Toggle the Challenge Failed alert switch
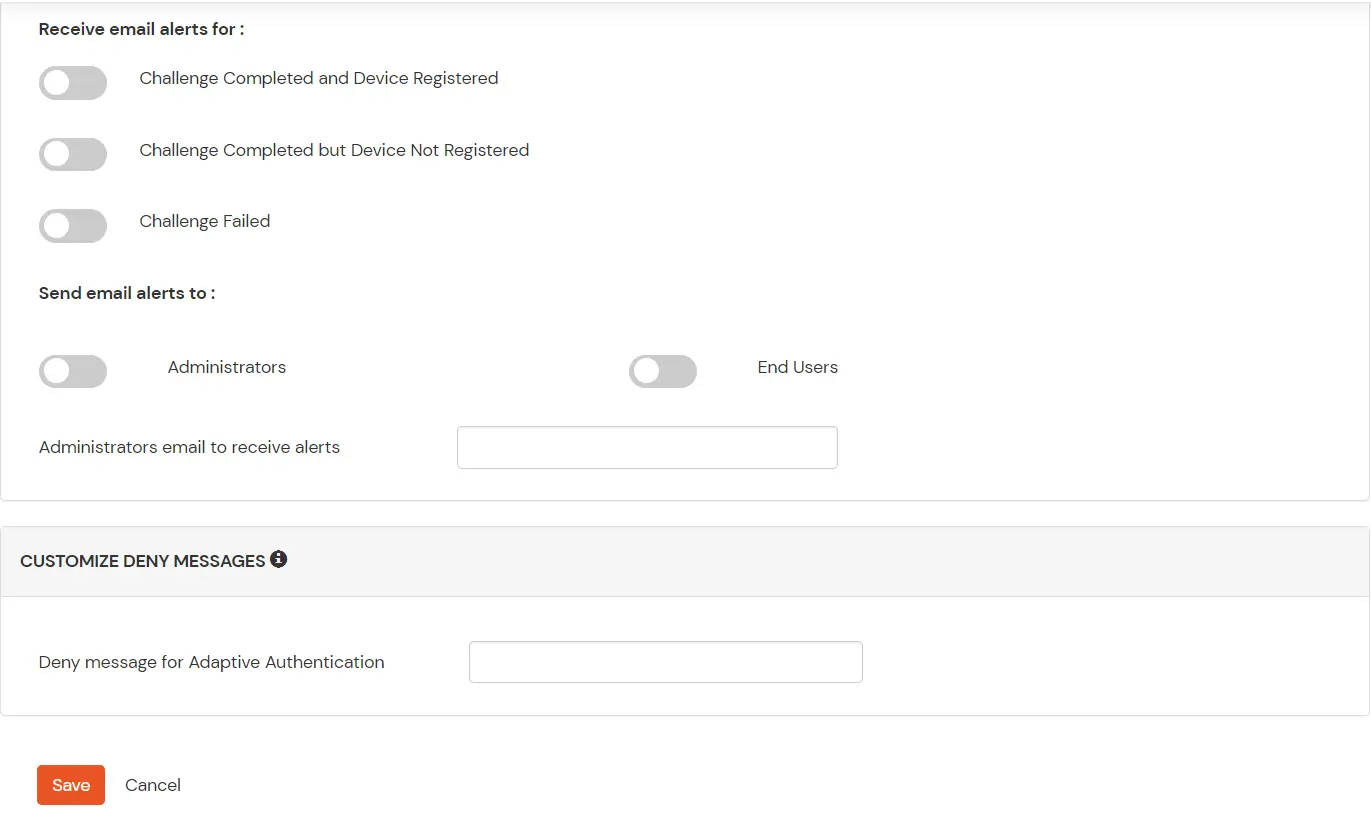This screenshot has width=1371, height=819. tap(73, 226)
